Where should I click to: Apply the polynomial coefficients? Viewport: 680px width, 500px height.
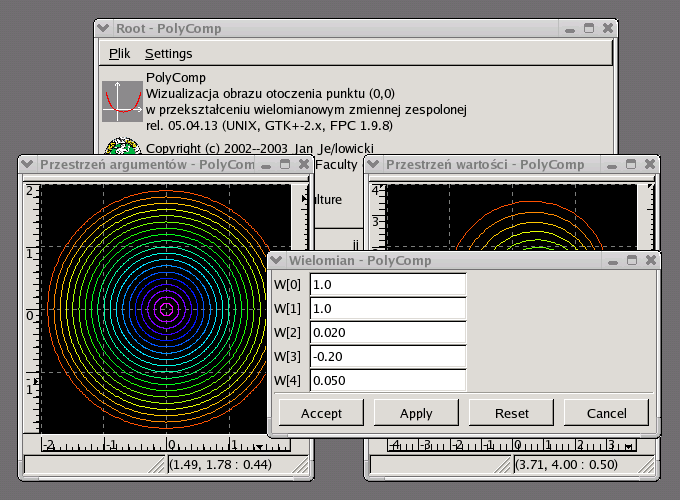[x=416, y=413]
